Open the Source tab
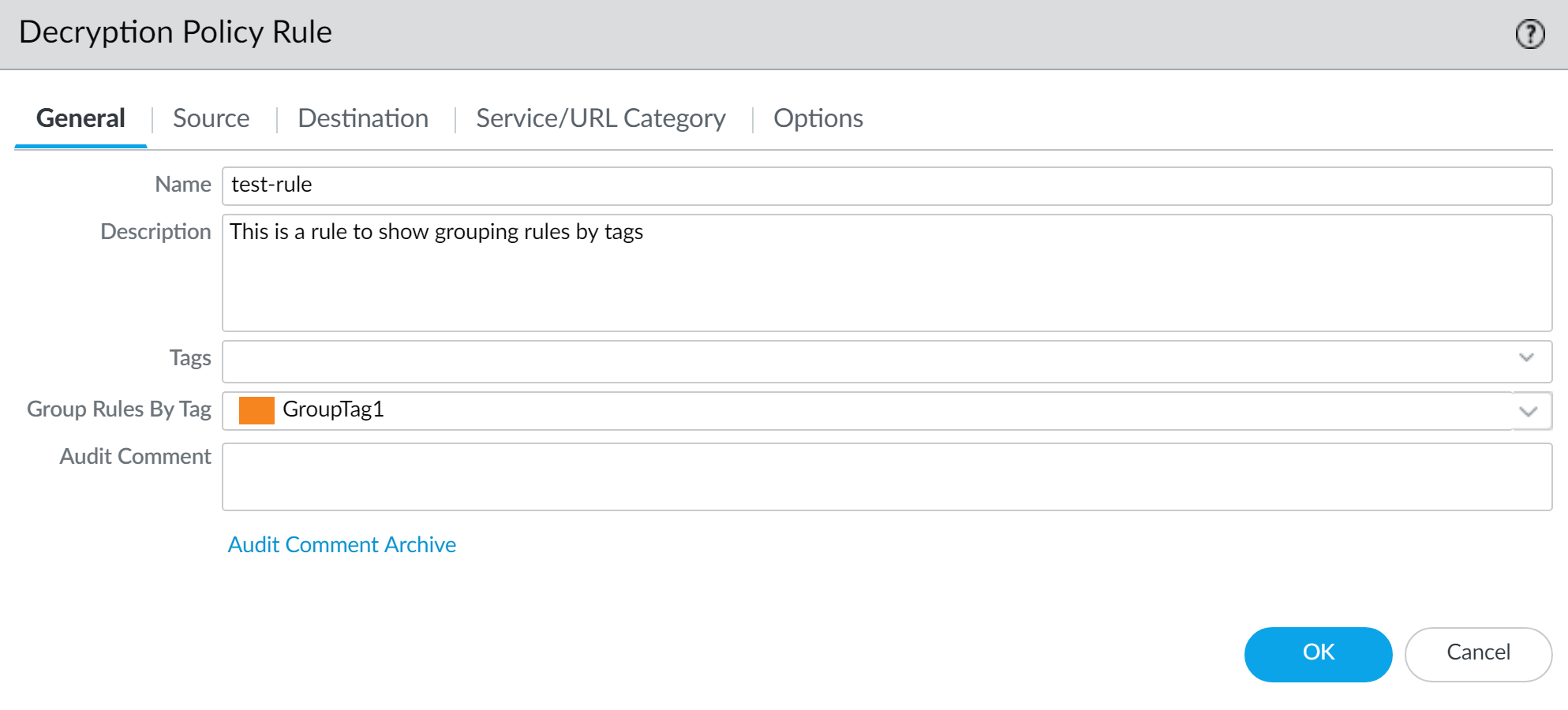 211,118
